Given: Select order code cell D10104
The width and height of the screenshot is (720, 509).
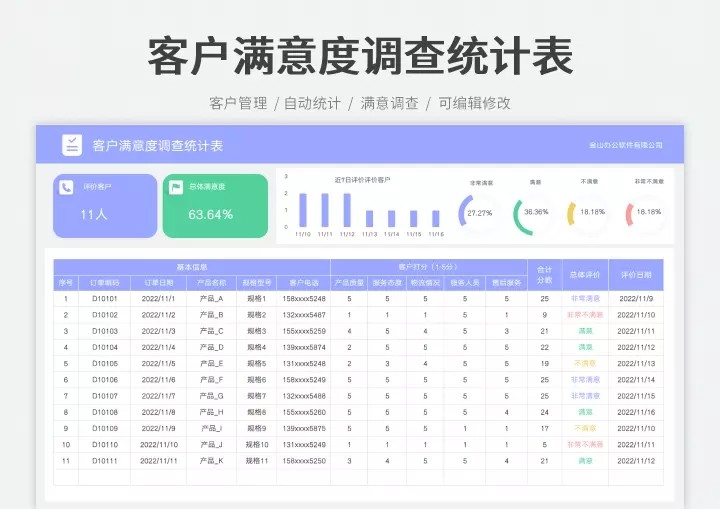Looking at the screenshot, I should (105, 347).
